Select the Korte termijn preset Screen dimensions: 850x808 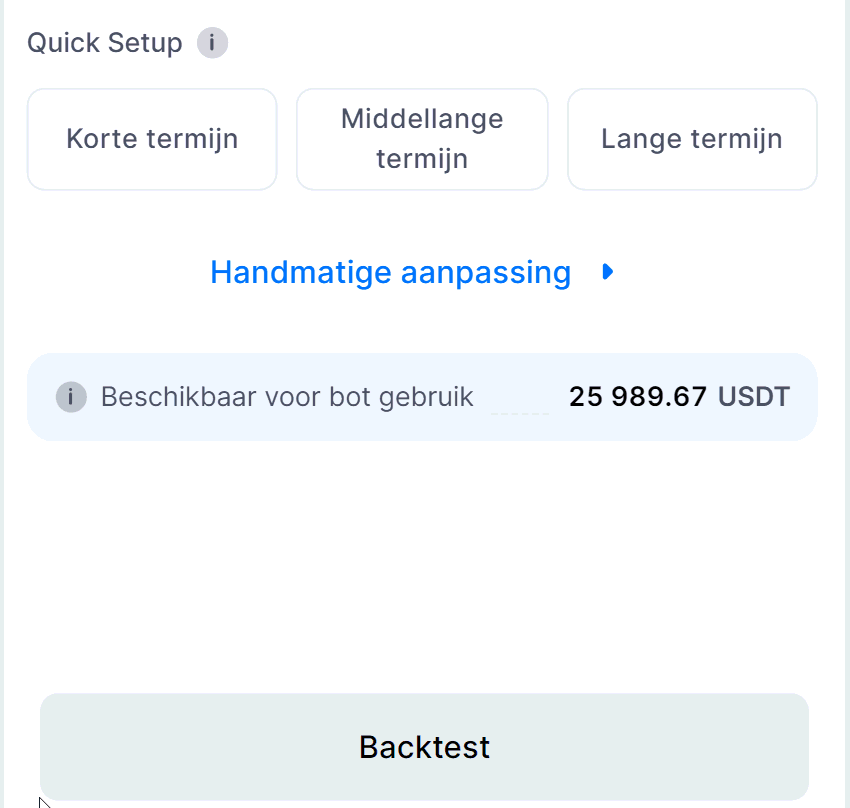pyautogui.click(x=152, y=139)
